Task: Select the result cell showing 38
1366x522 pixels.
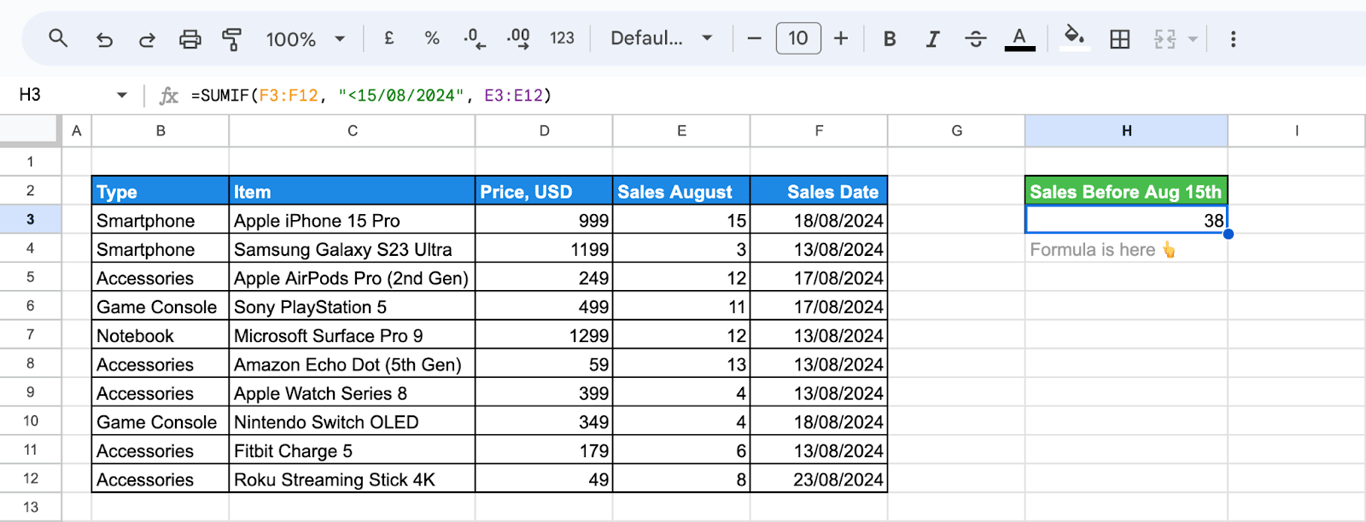Action: pos(1126,220)
